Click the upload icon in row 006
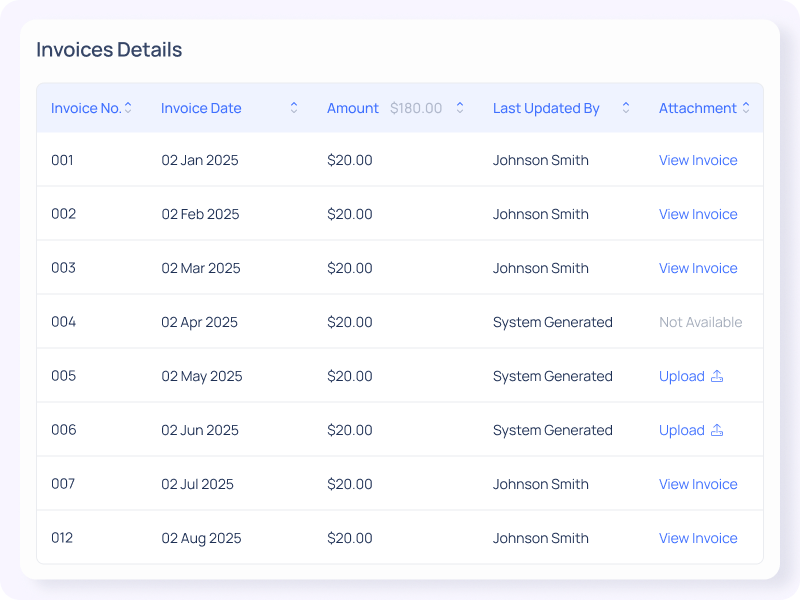Screen dimensions: 800x600 pos(716,431)
